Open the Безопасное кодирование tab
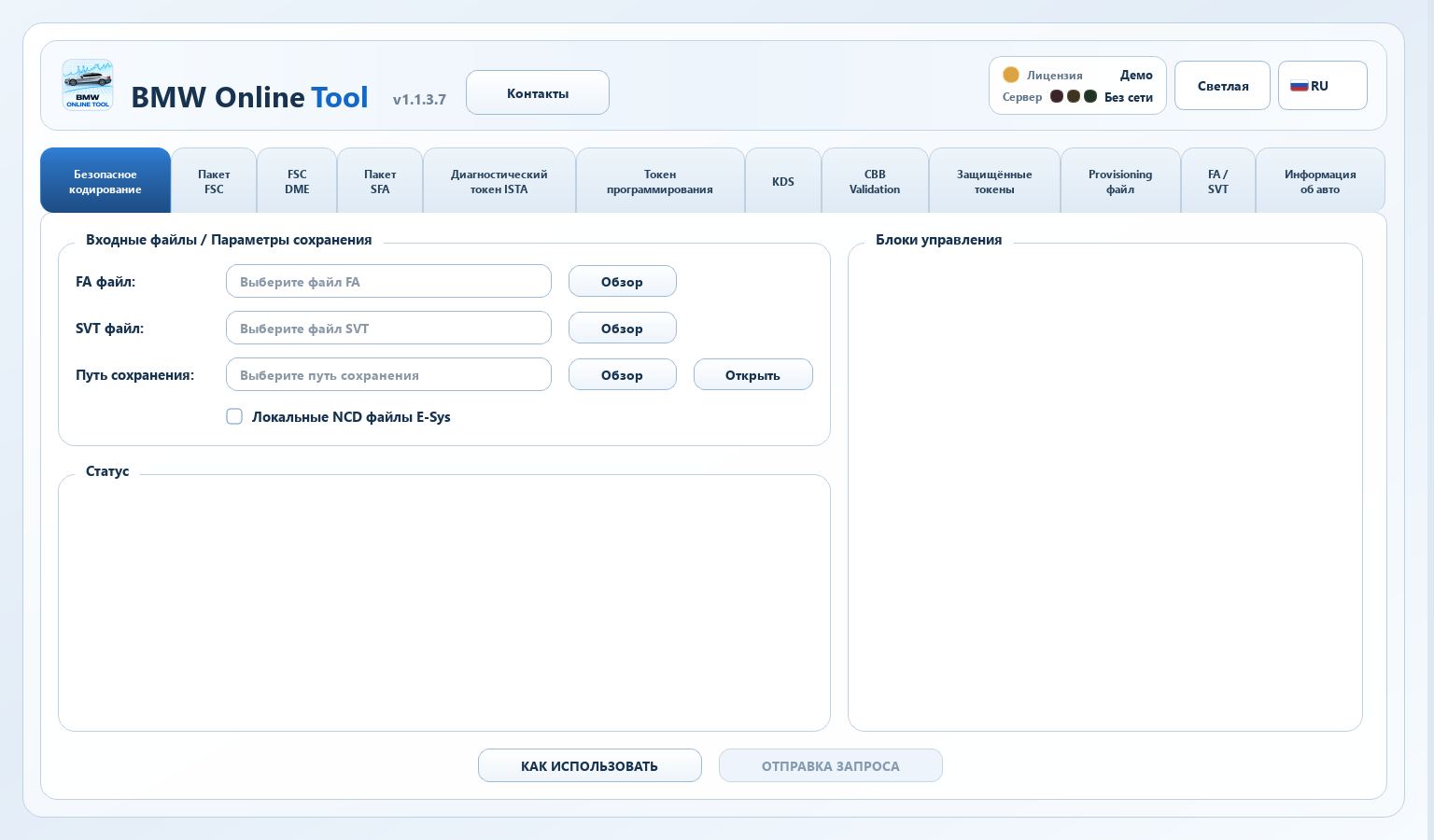1434x840 pixels. [105, 181]
